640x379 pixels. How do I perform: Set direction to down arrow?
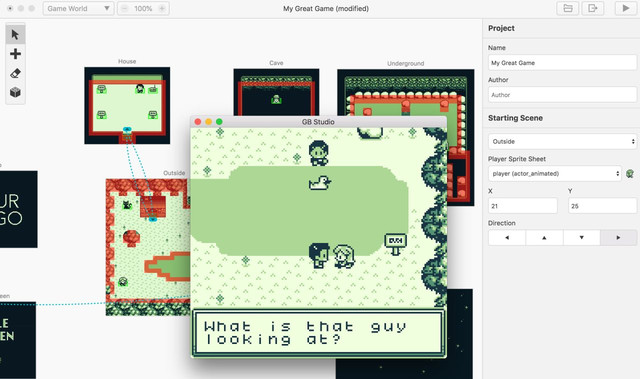pyautogui.click(x=582, y=237)
